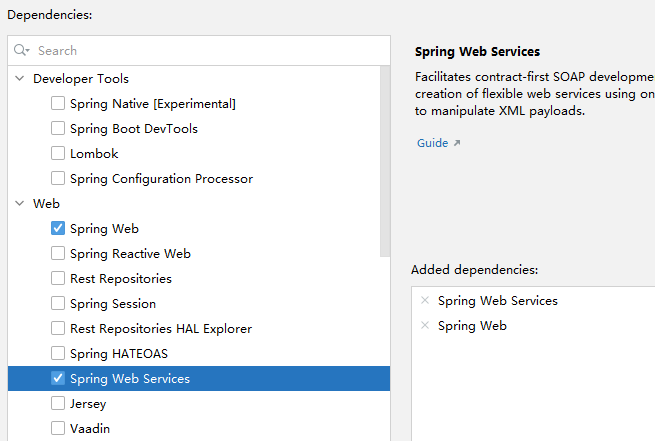Image resolution: width=655 pixels, height=441 pixels.
Task: Select the Web category label
Action: 46,203
